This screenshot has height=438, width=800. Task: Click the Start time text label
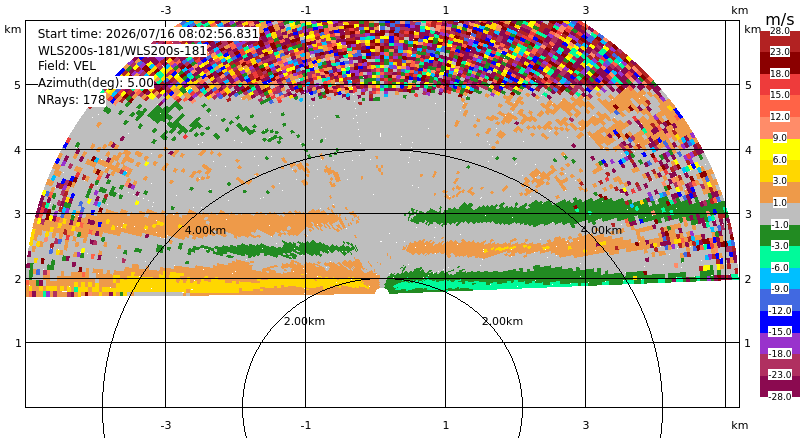(148, 34)
